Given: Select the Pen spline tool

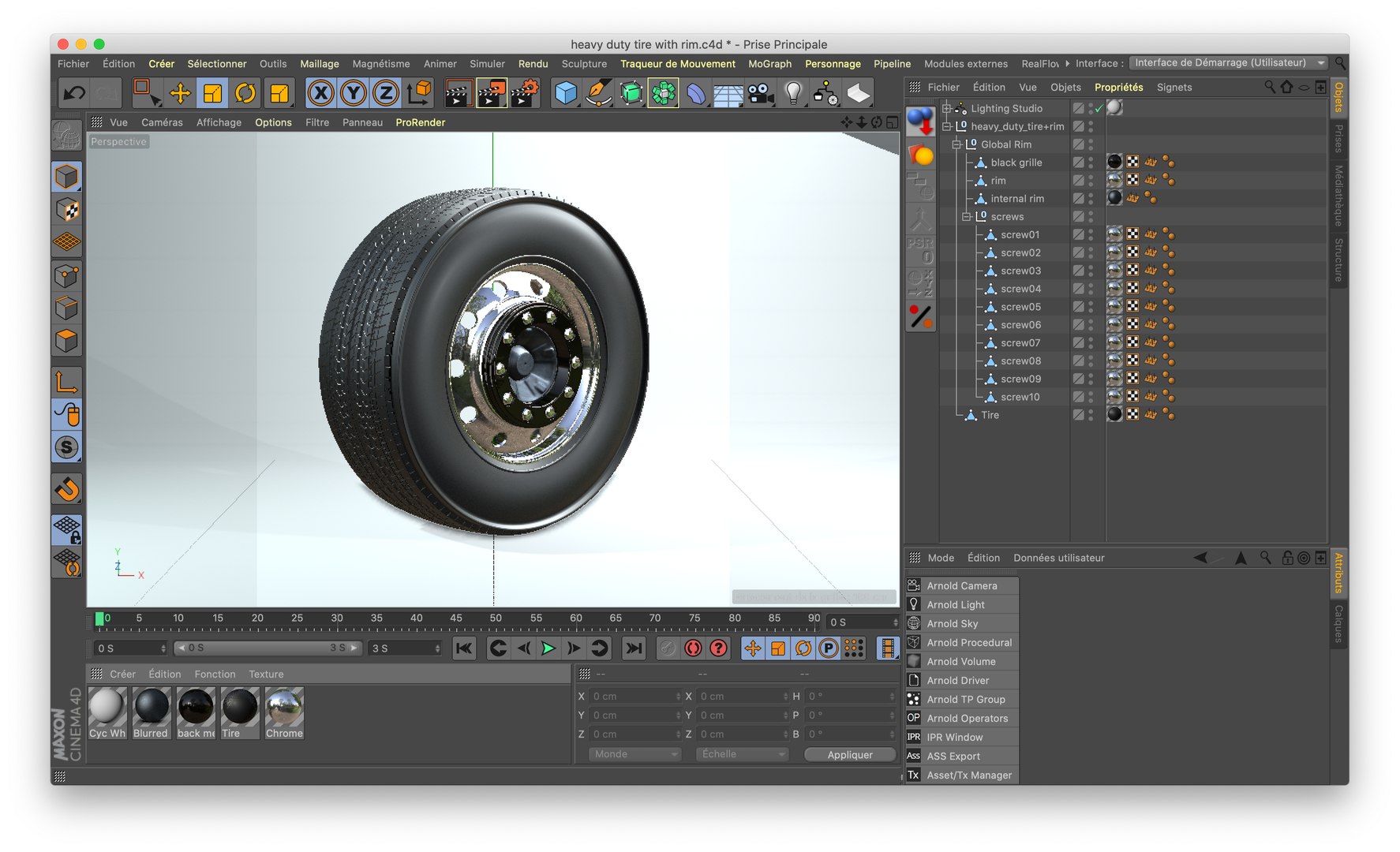Looking at the screenshot, I should [x=598, y=93].
